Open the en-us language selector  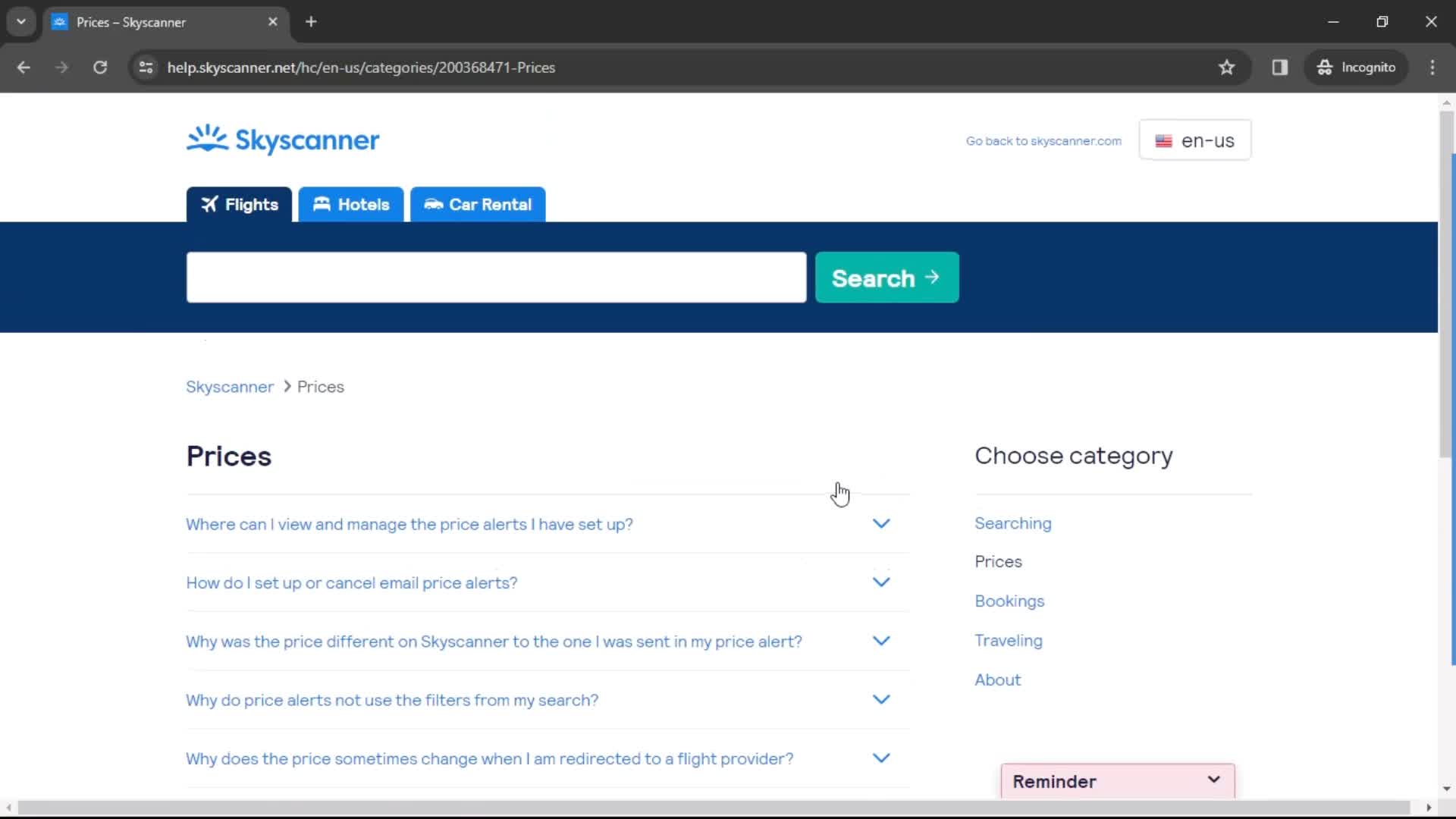point(1195,140)
